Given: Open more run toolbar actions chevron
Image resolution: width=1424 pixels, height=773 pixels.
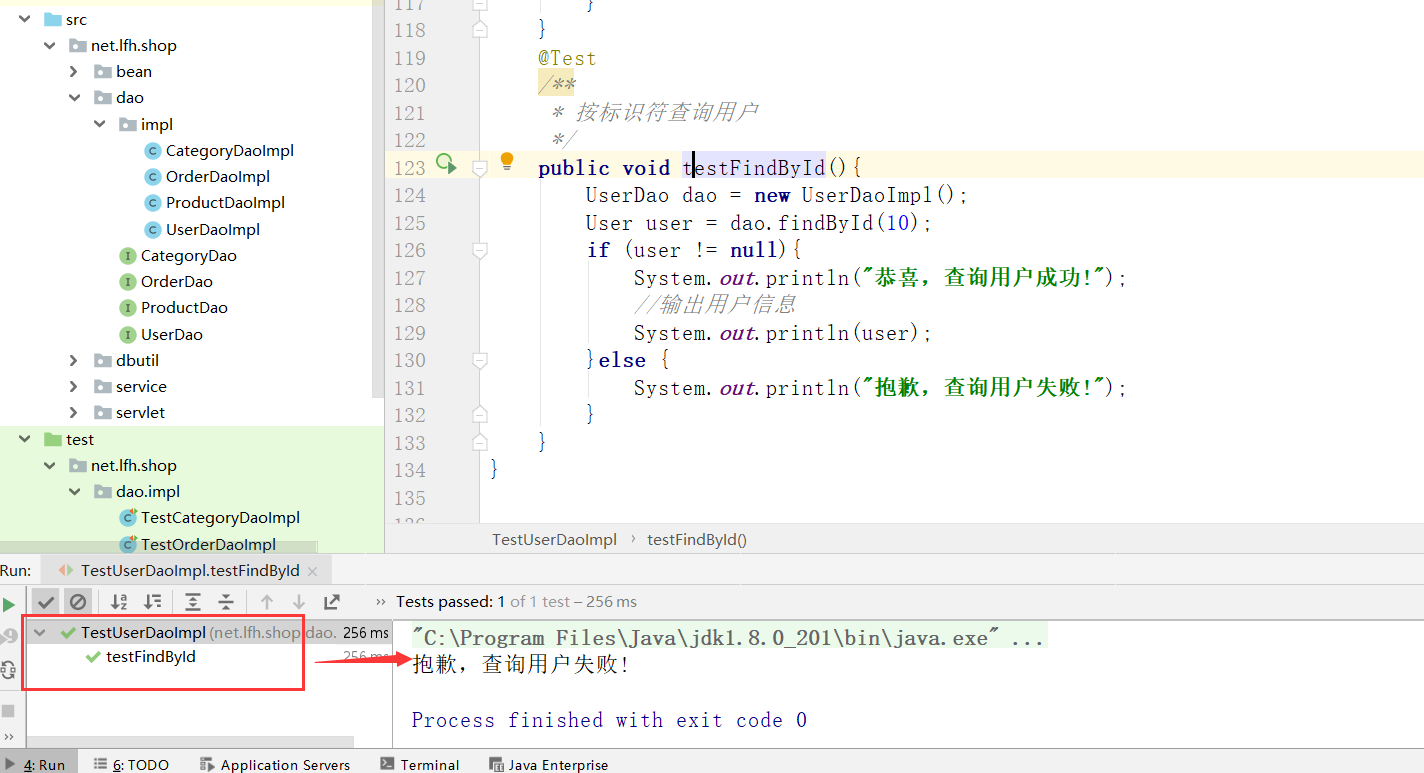Looking at the screenshot, I should coord(8,737).
